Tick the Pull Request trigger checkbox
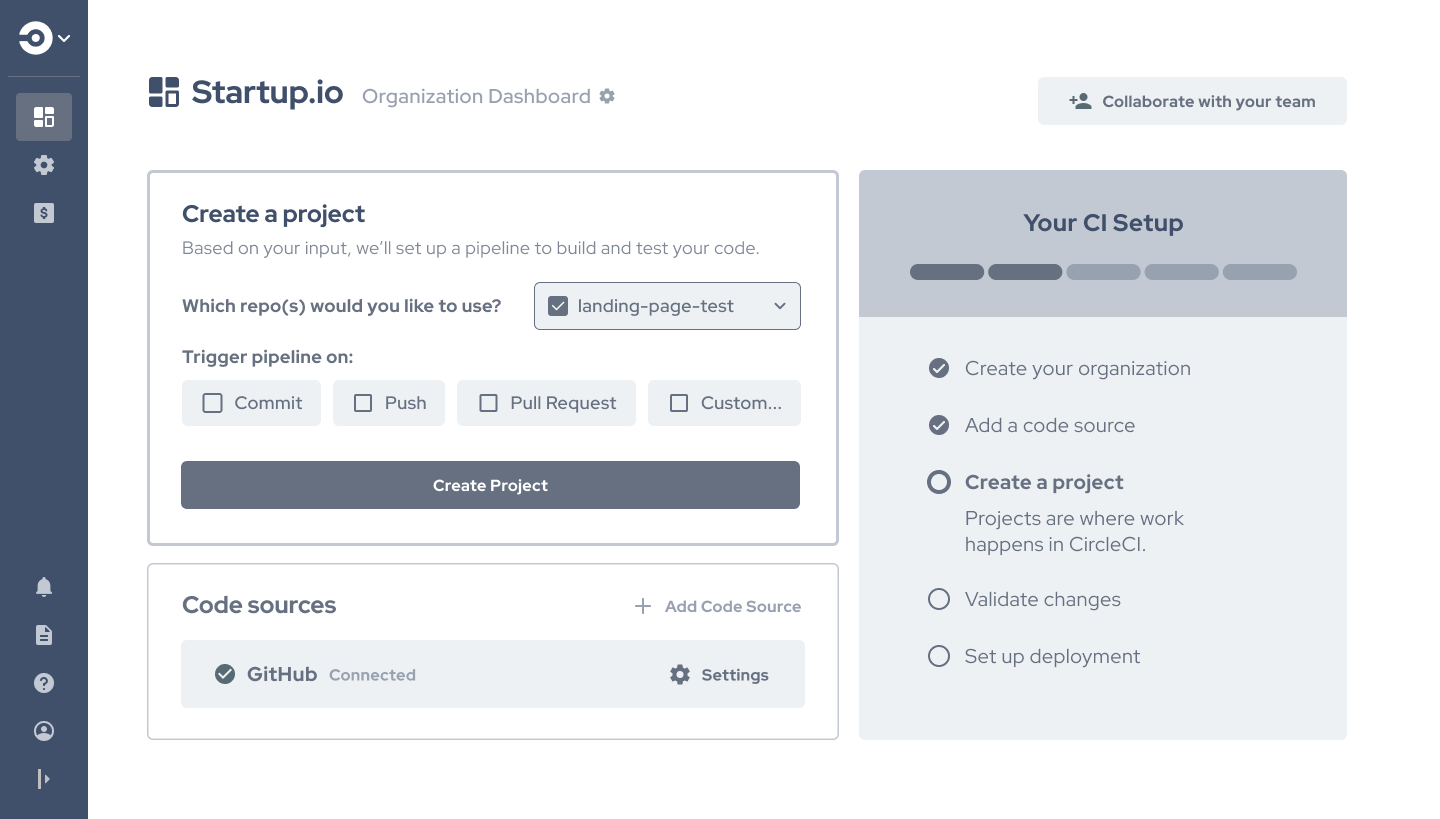Viewport: 1440px width, 819px height. pos(489,403)
